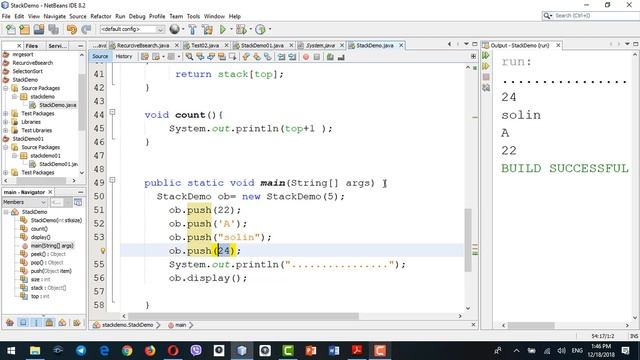640x360 pixels.
Task: Click the Find Selection magnifier in editor toolbar
Action: click(x=189, y=57)
